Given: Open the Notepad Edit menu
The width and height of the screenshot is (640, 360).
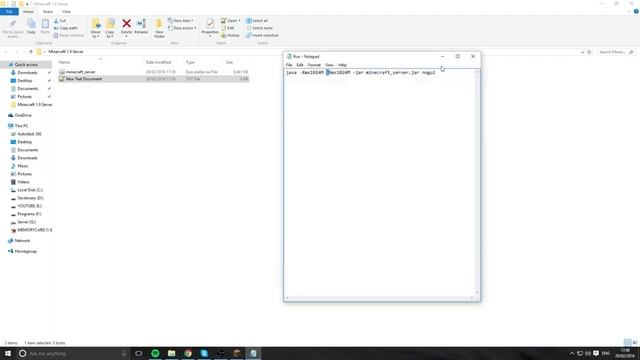Looking at the screenshot, I should pos(300,65).
